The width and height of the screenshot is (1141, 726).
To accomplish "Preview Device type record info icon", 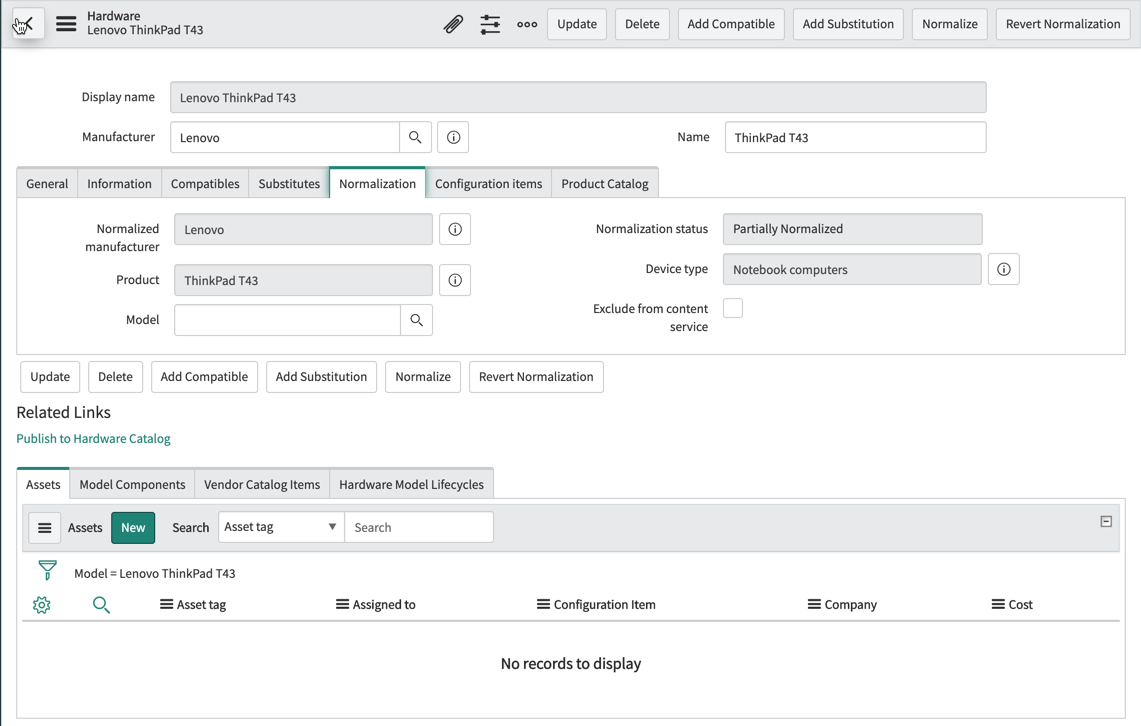I will (x=1003, y=269).
